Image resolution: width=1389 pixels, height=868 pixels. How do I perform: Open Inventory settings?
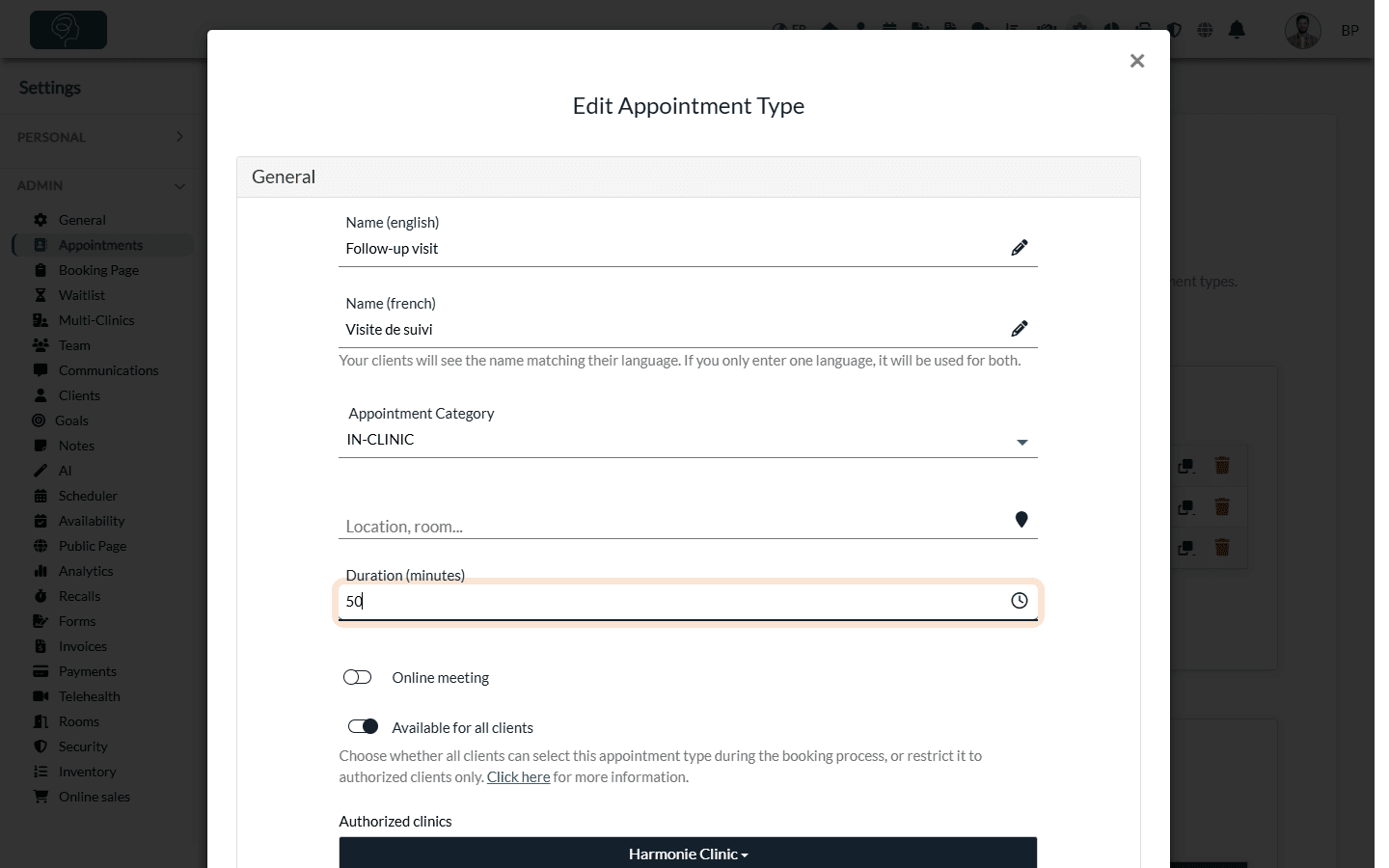[x=87, y=772]
